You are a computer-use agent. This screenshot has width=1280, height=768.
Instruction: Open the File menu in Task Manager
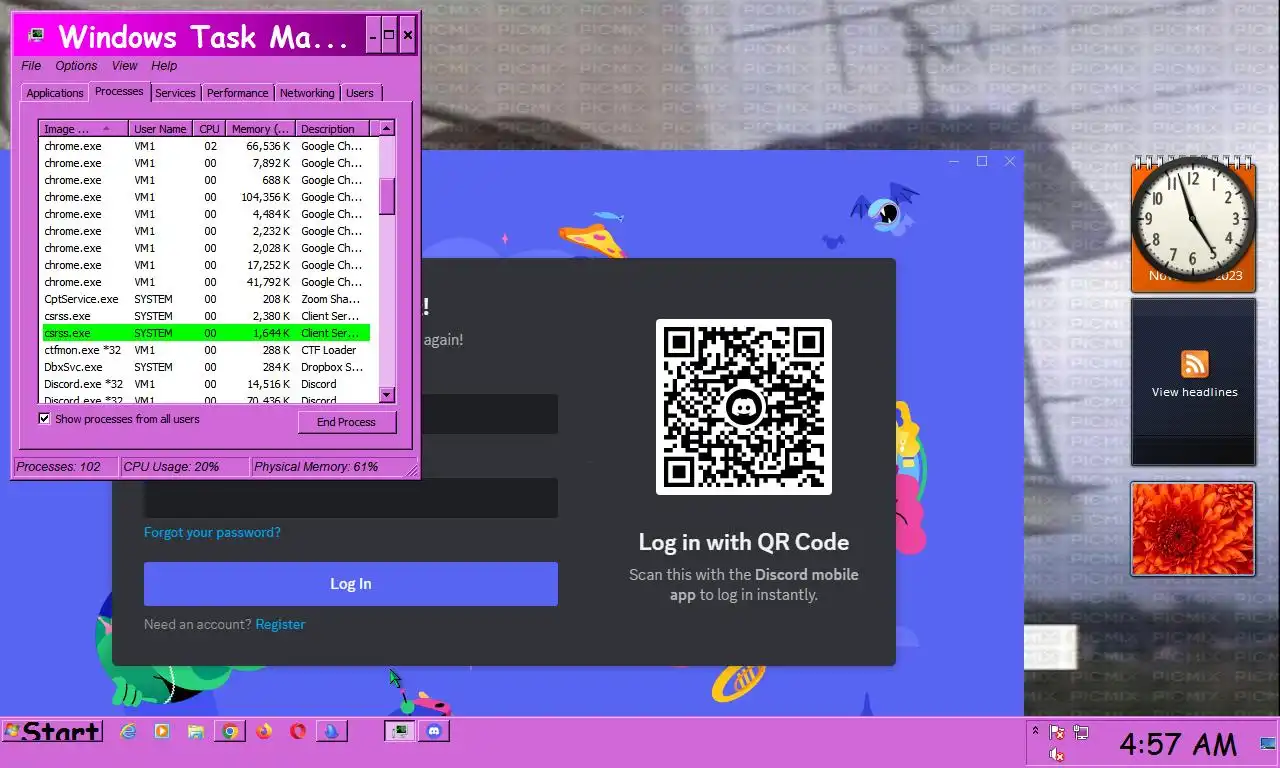31,66
